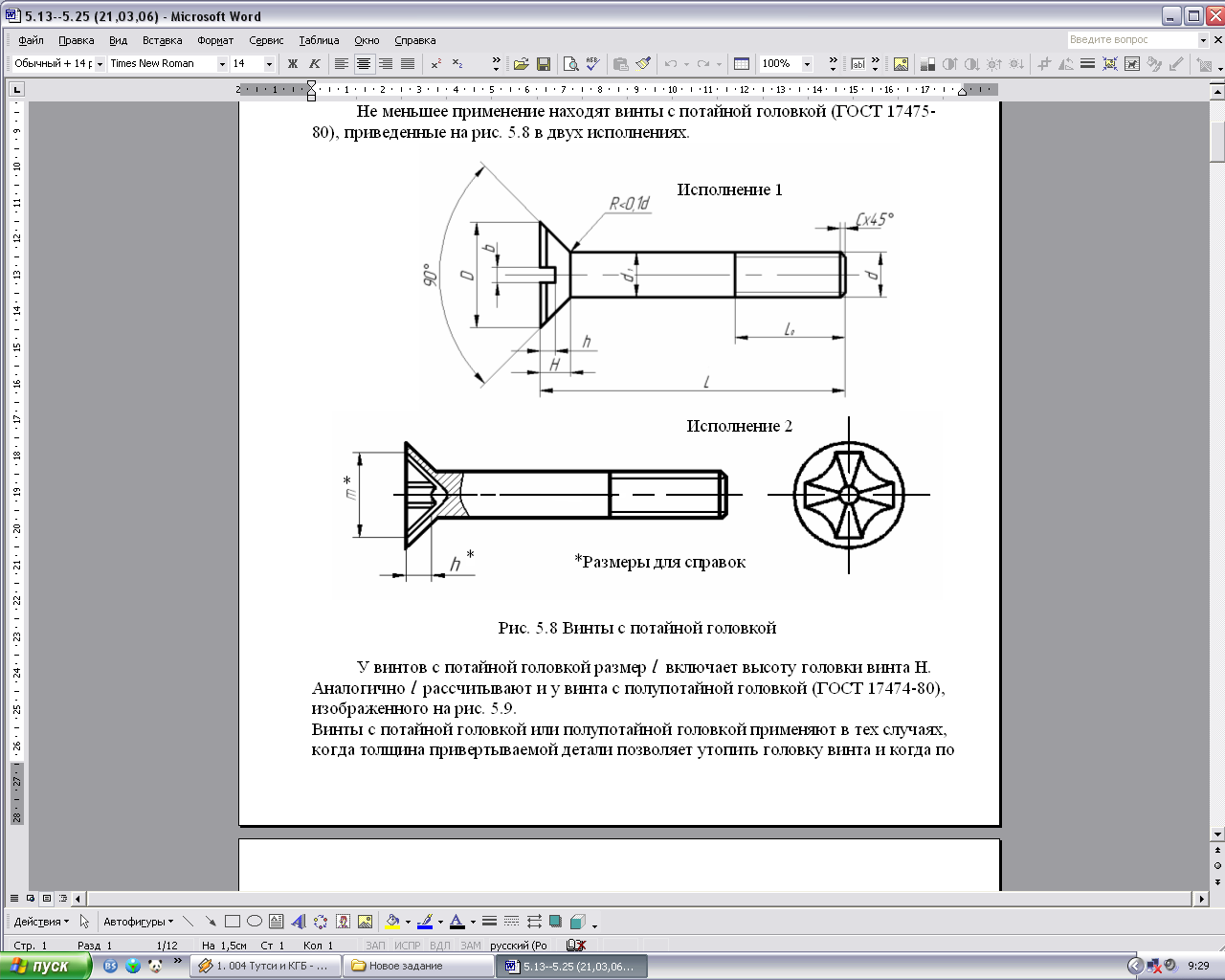
Task: Insert picture from Picture toolbar
Action: coord(901,64)
